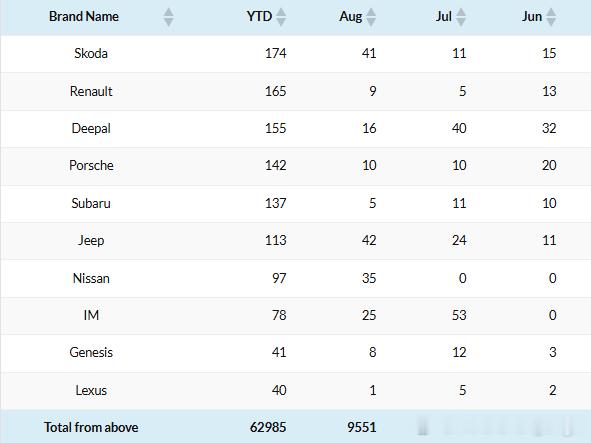Select the YTD header label
Viewport: 591px width, 443px height.
[x=259, y=17]
